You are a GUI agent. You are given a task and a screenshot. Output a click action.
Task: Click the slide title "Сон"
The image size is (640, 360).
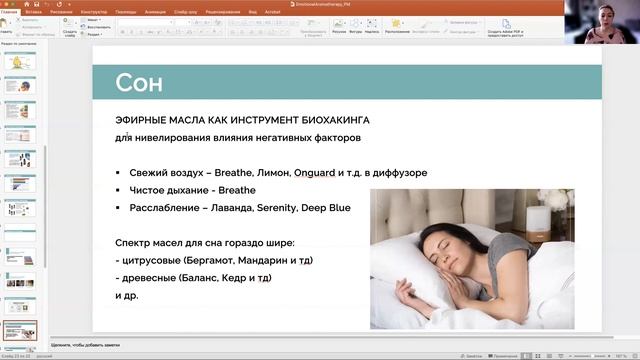click(139, 82)
